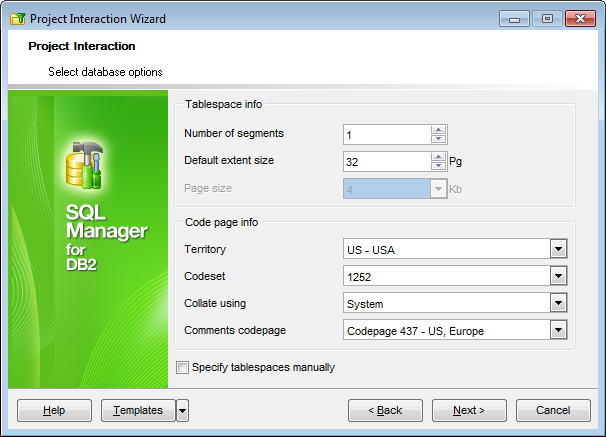
Task: Decrease Number of segments with down arrow
Action: pyautogui.click(x=438, y=139)
